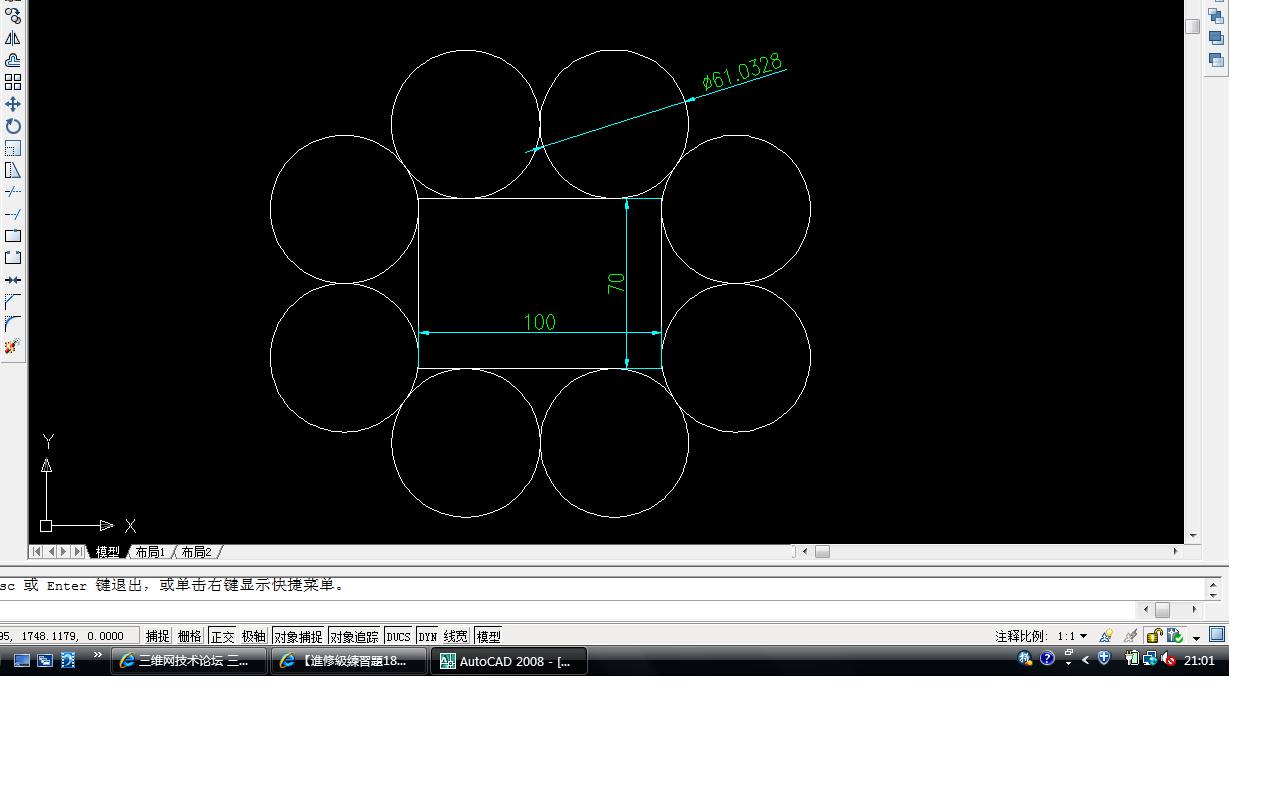
Task: Expand taskbar quick launch chevron
Action: coord(97,656)
